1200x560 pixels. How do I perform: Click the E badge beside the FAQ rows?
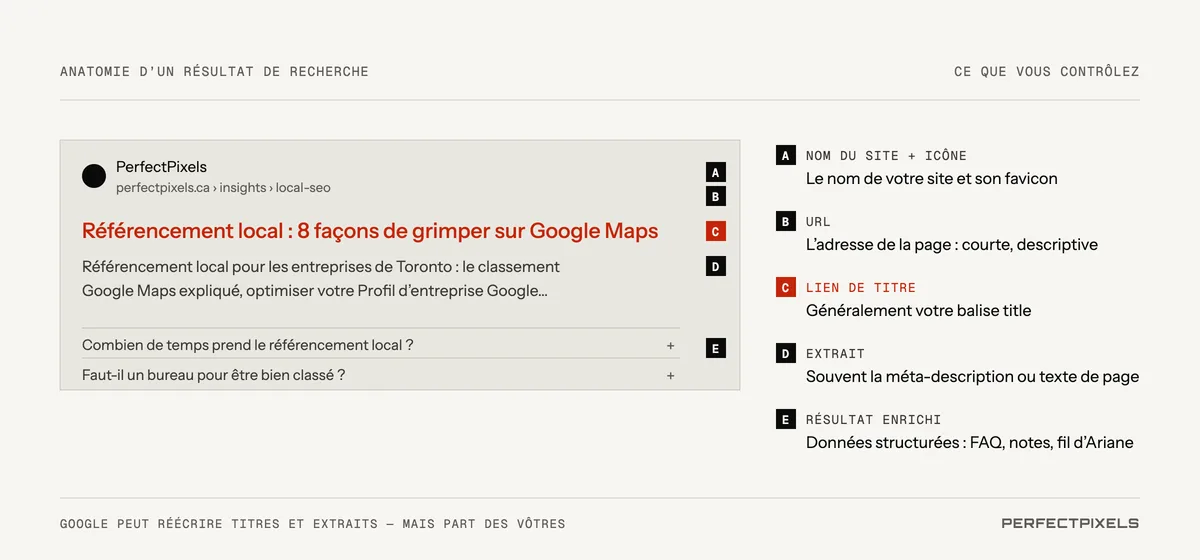715,348
